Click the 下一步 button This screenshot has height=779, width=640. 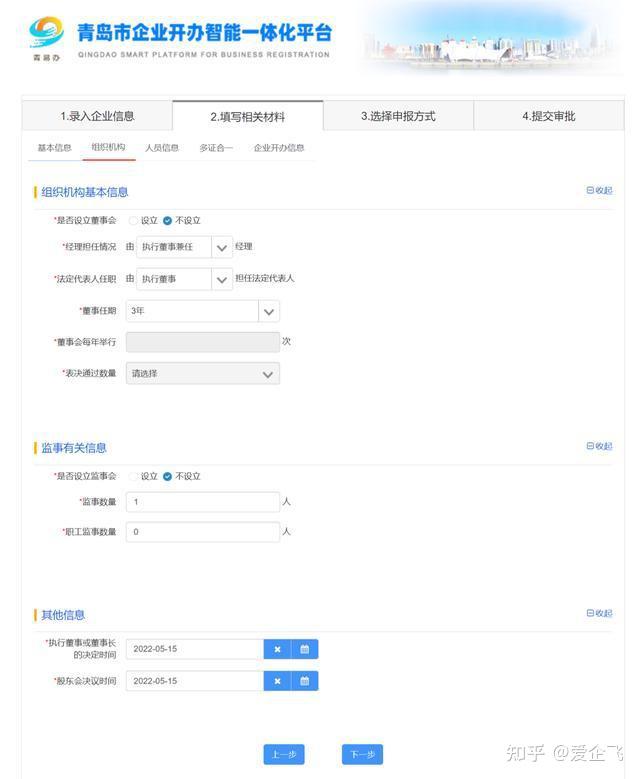[362, 755]
